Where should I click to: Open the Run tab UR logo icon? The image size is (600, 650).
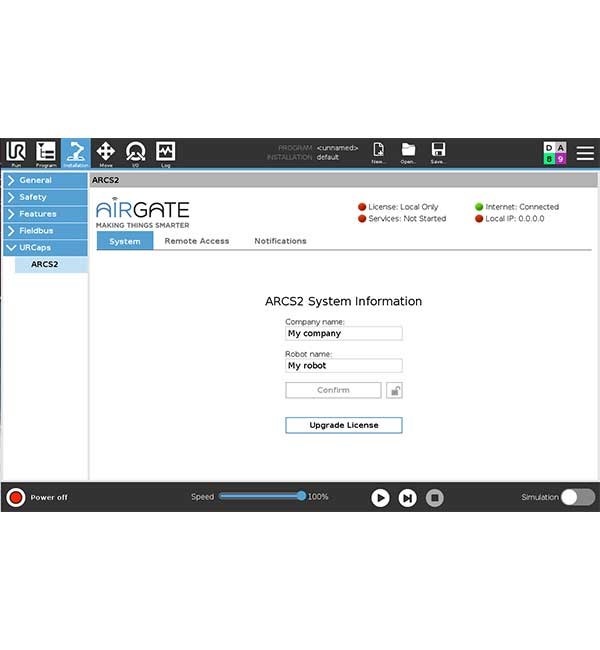pos(16,151)
